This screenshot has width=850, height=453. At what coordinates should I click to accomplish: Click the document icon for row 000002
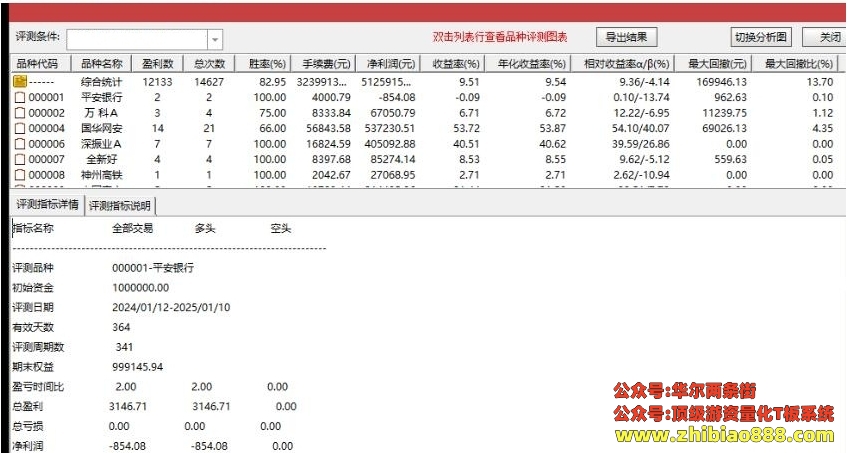point(20,113)
